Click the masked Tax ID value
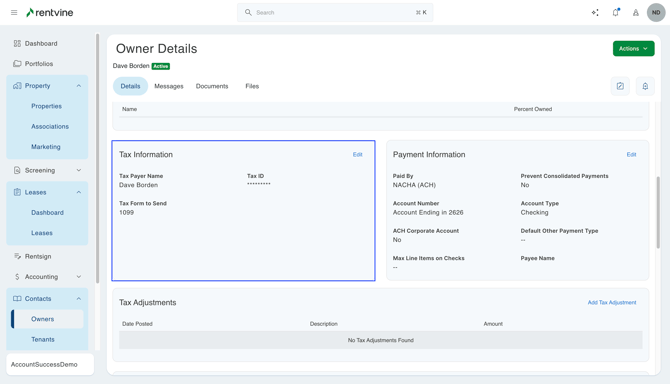Image resolution: width=670 pixels, height=384 pixels. pyautogui.click(x=259, y=184)
